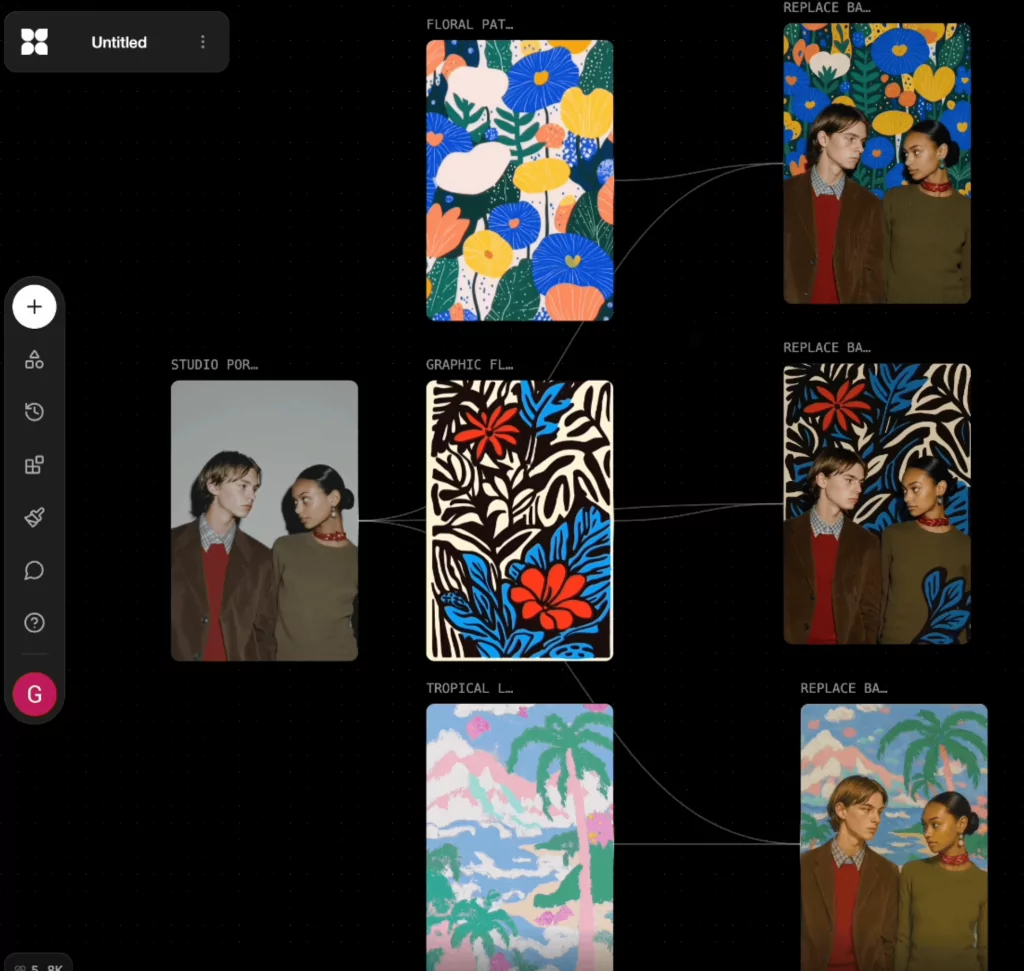The height and width of the screenshot is (971, 1024).
Task: Click the question mark help icon
Action: [x=34, y=623]
